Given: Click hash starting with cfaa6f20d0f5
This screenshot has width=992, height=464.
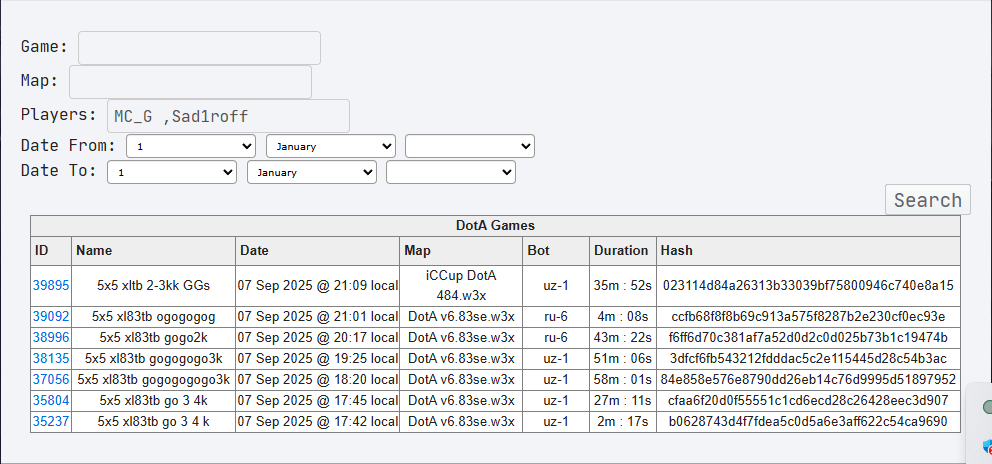Looking at the screenshot, I should [808, 400].
